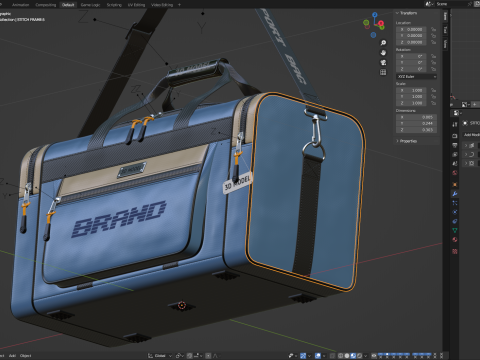Toggle lock on Location X
Screen dimensions: 480x360
433,29
